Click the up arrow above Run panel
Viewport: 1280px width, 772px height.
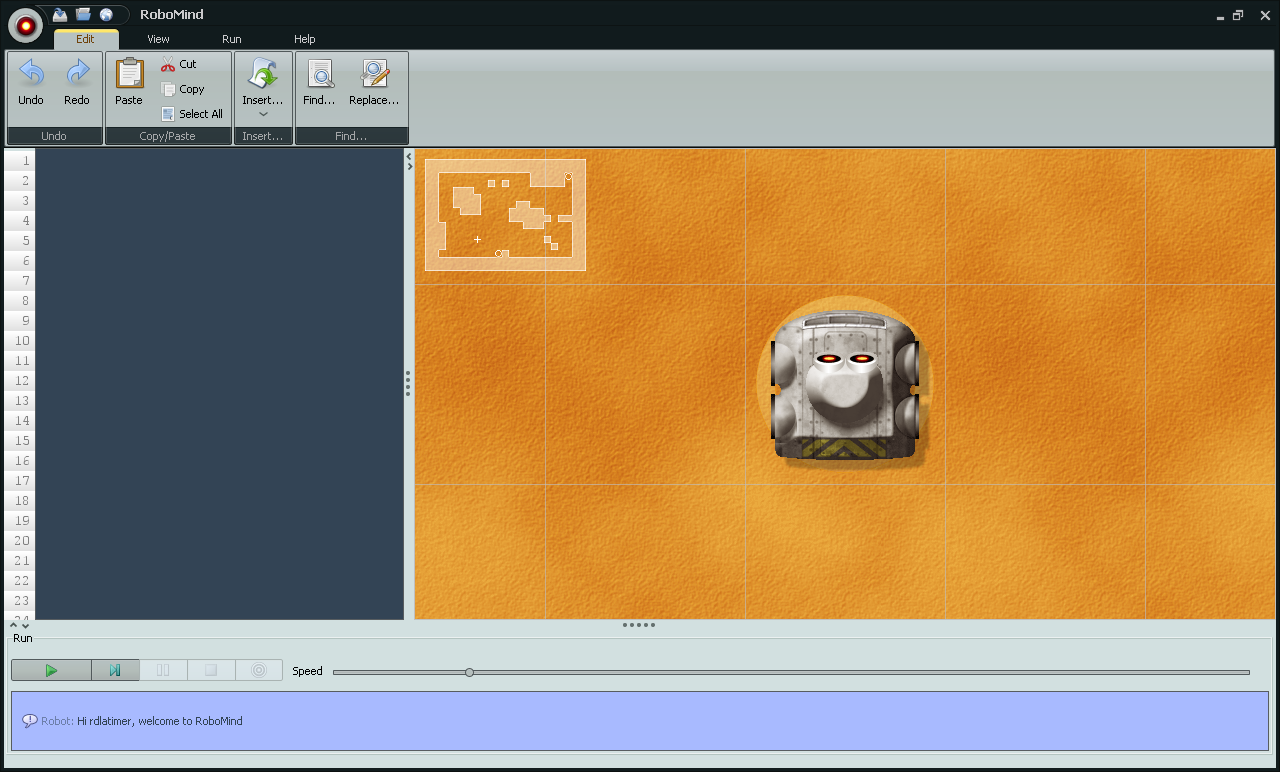(12, 625)
